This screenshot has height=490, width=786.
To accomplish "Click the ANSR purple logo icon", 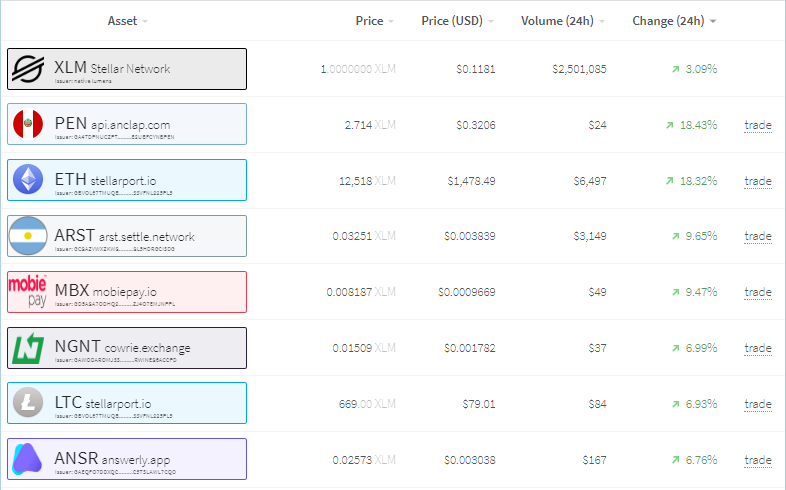I will 27,458.
